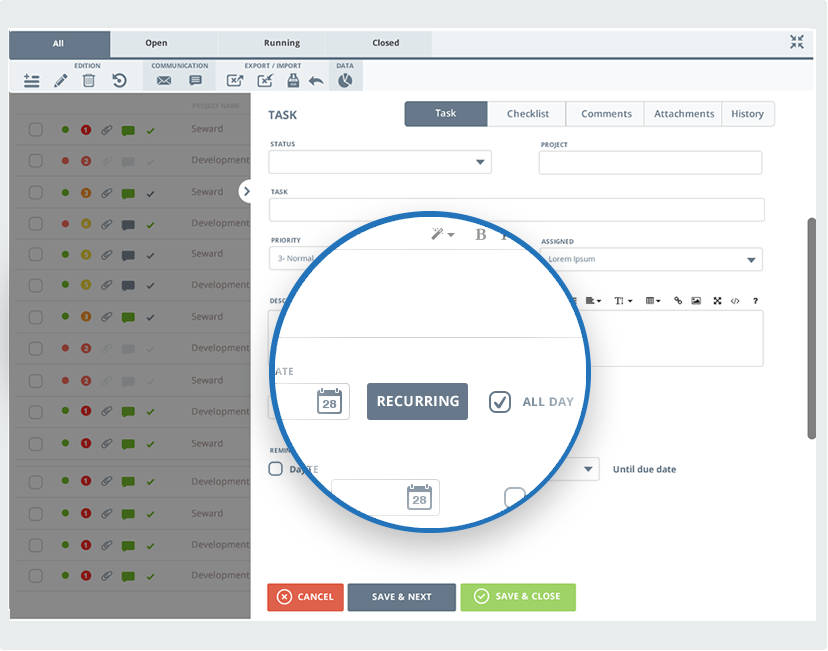
Task: Open the History restore icon
Action: pos(119,82)
